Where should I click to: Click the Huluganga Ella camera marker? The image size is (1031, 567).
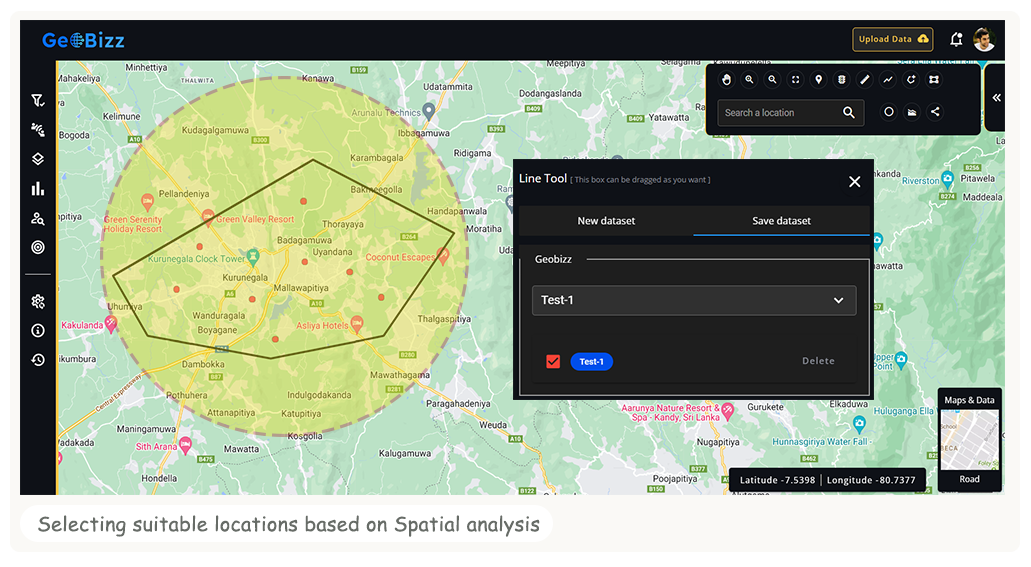(x=859, y=423)
